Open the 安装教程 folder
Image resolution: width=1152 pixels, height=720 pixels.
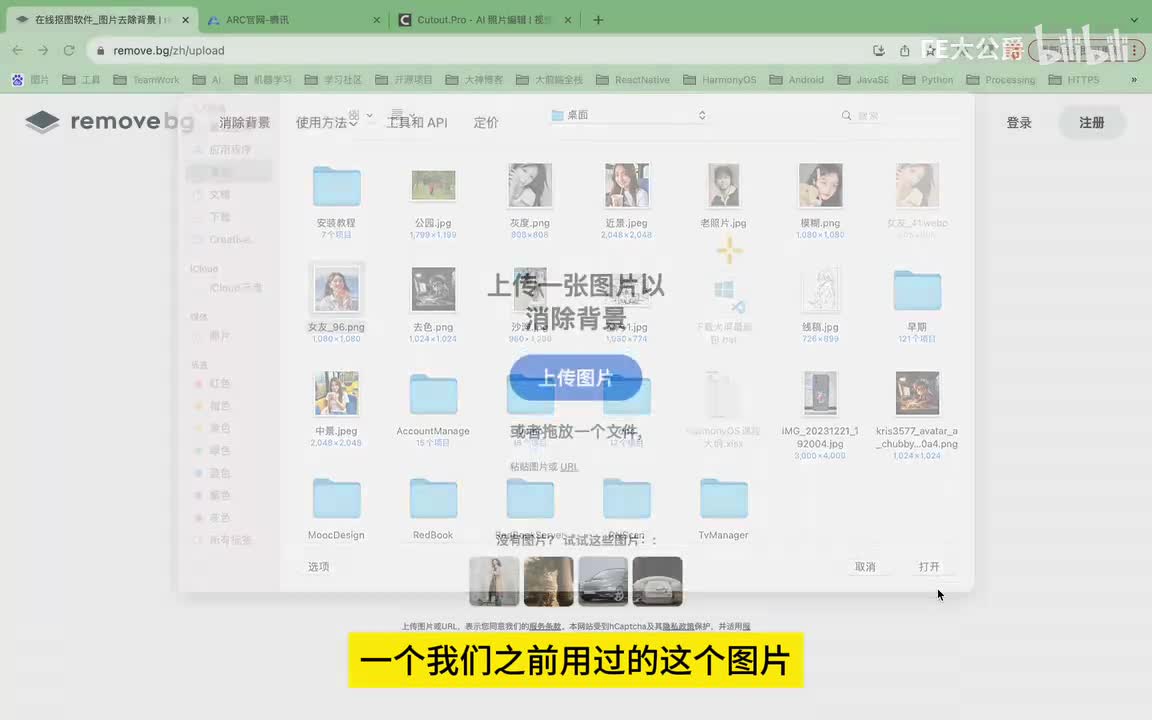(336, 187)
